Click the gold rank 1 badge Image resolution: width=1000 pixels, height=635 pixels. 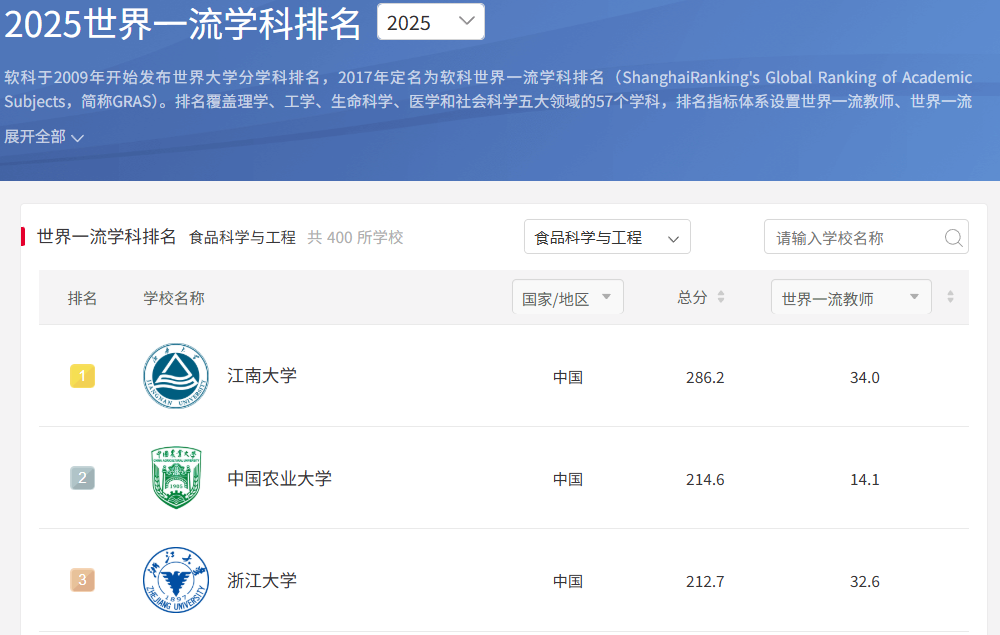pos(82,376)
